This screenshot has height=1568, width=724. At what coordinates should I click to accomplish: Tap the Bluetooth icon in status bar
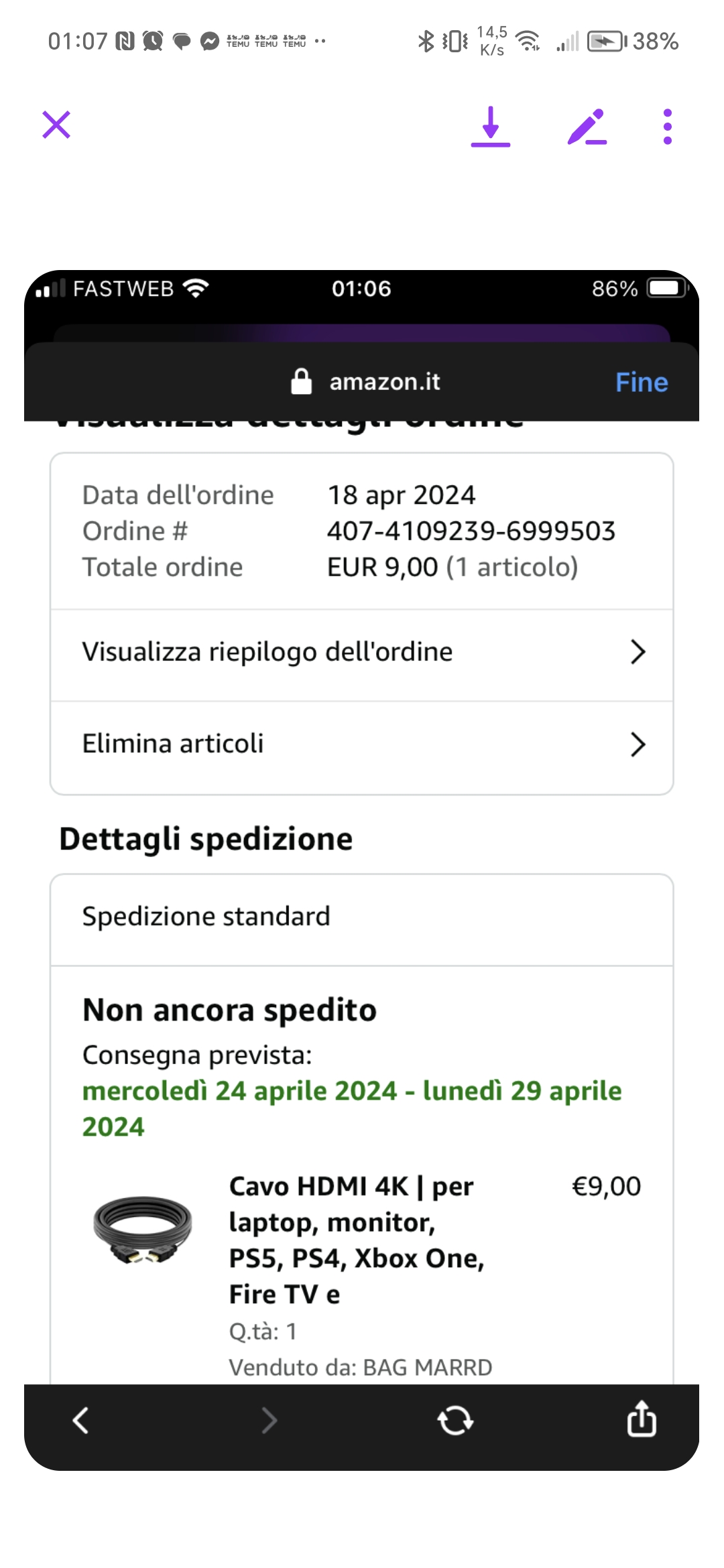point(426,42)
